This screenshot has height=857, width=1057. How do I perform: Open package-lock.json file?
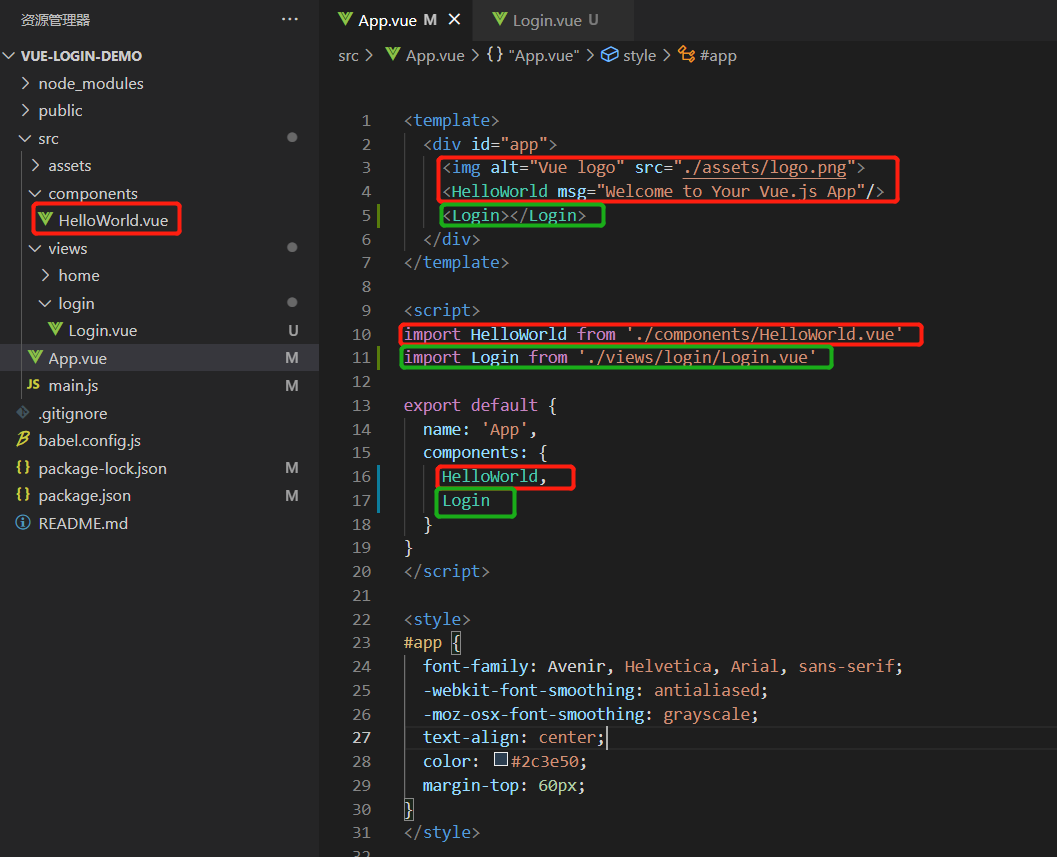point(102,468)
